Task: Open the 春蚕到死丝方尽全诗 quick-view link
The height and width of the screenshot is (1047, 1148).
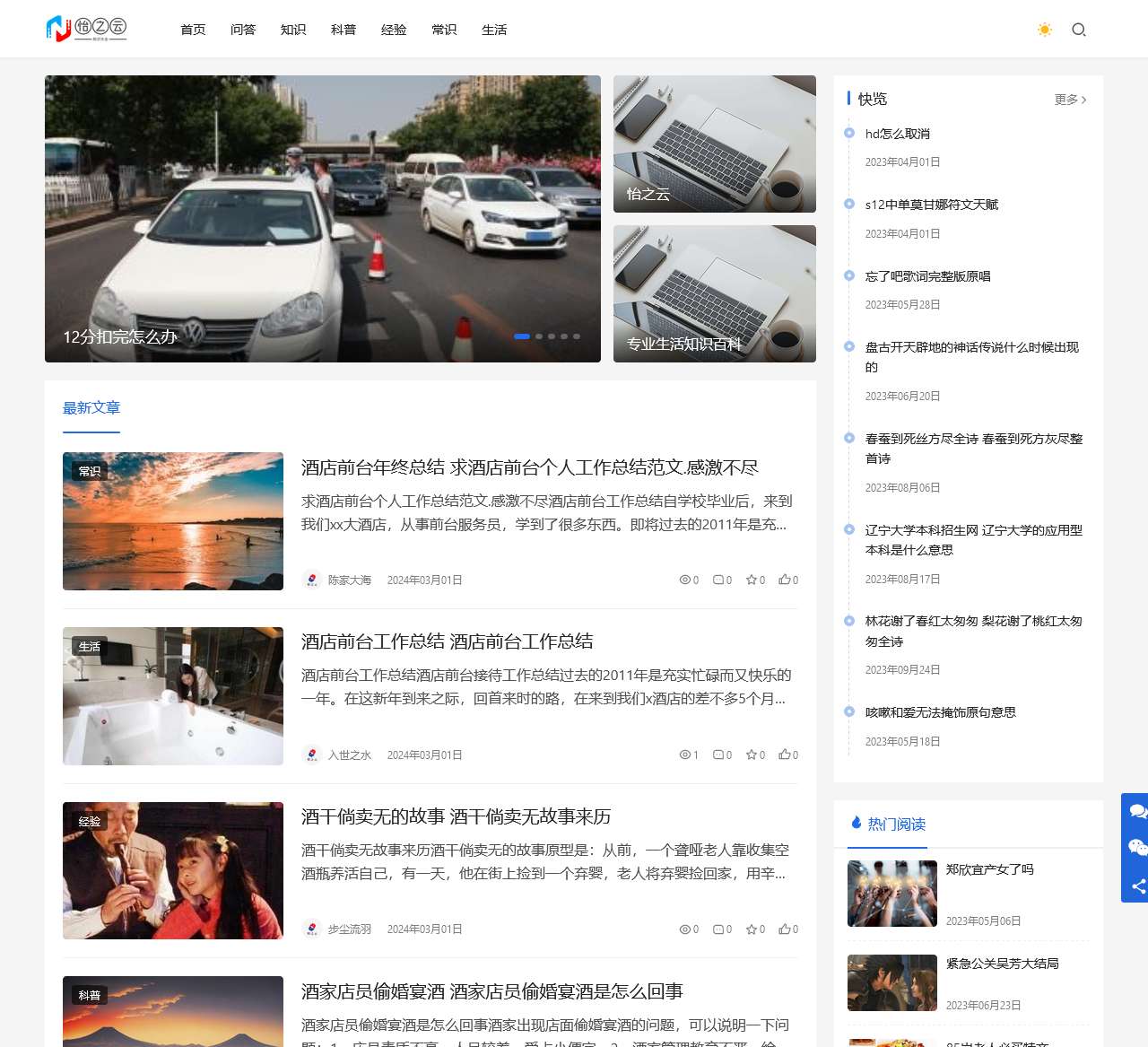Action: point(974,449)
